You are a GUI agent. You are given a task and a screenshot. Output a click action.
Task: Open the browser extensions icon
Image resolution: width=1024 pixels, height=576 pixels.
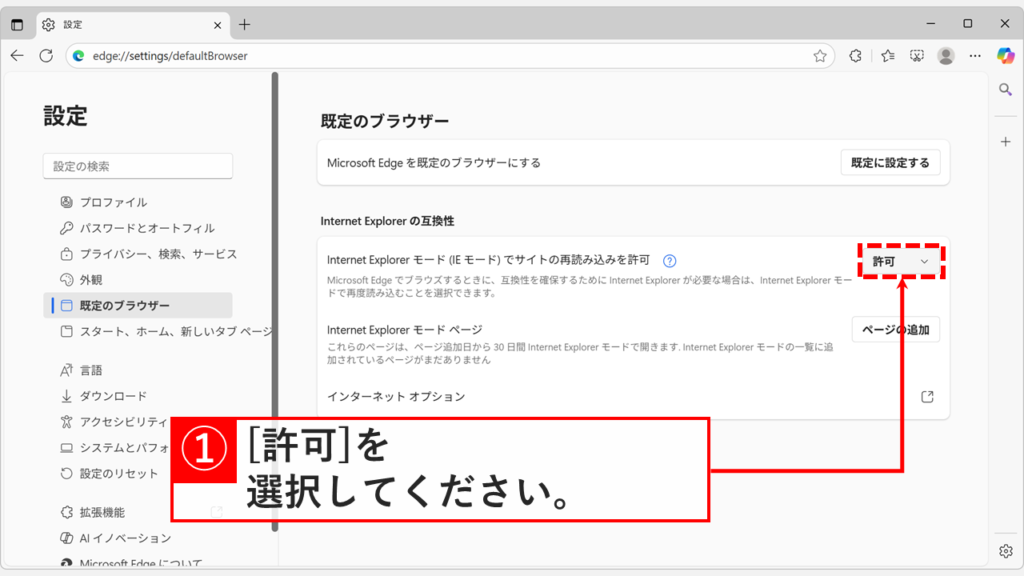tap(855, 56)
